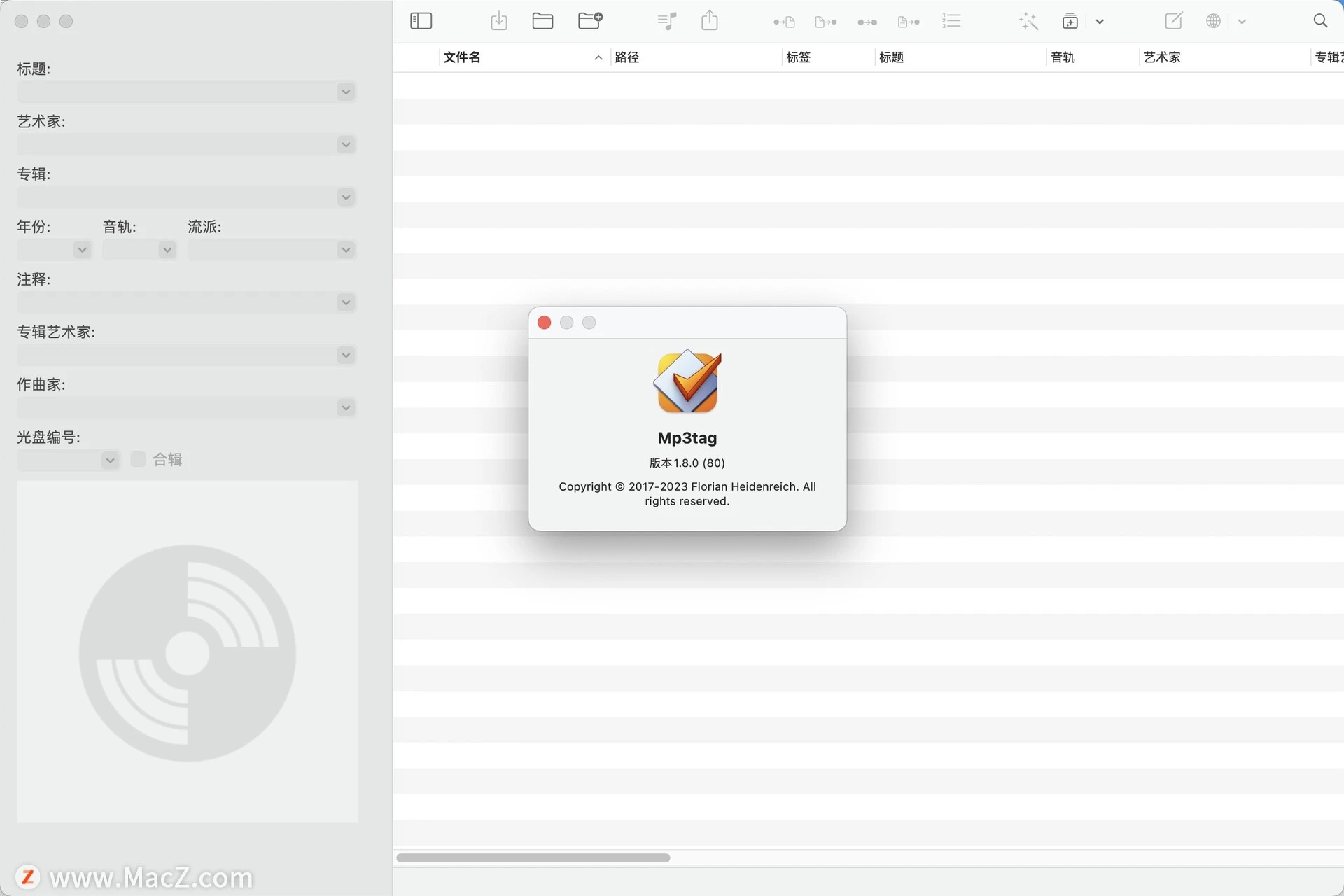Expand the Action groups dropdown arrow
The image size is (1344, 896).
click(1100, 22)
